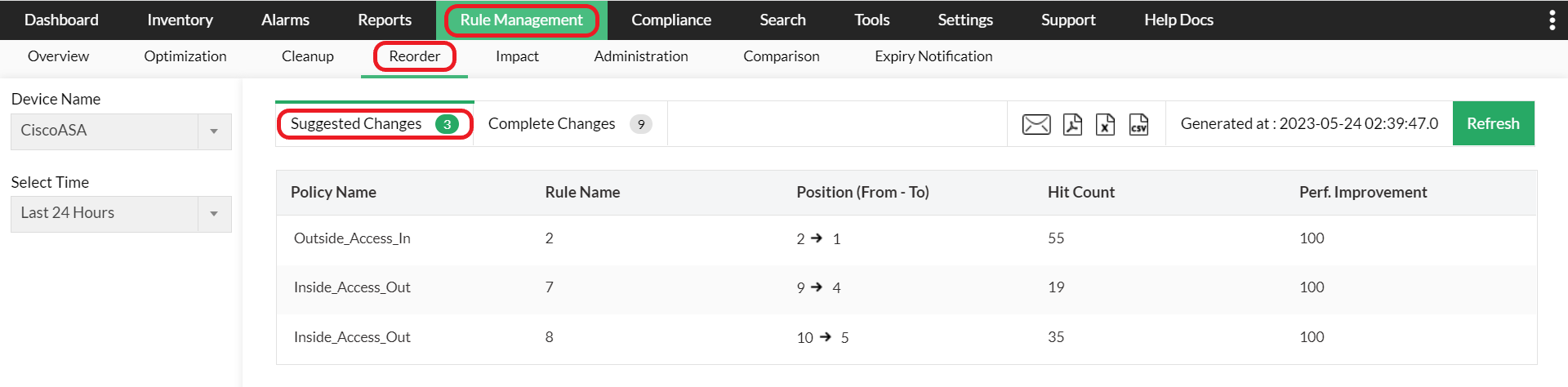The image size is (1568, 387).
Task: Select the Outside_Access_In policy row
Action: (x=352, y=238)
